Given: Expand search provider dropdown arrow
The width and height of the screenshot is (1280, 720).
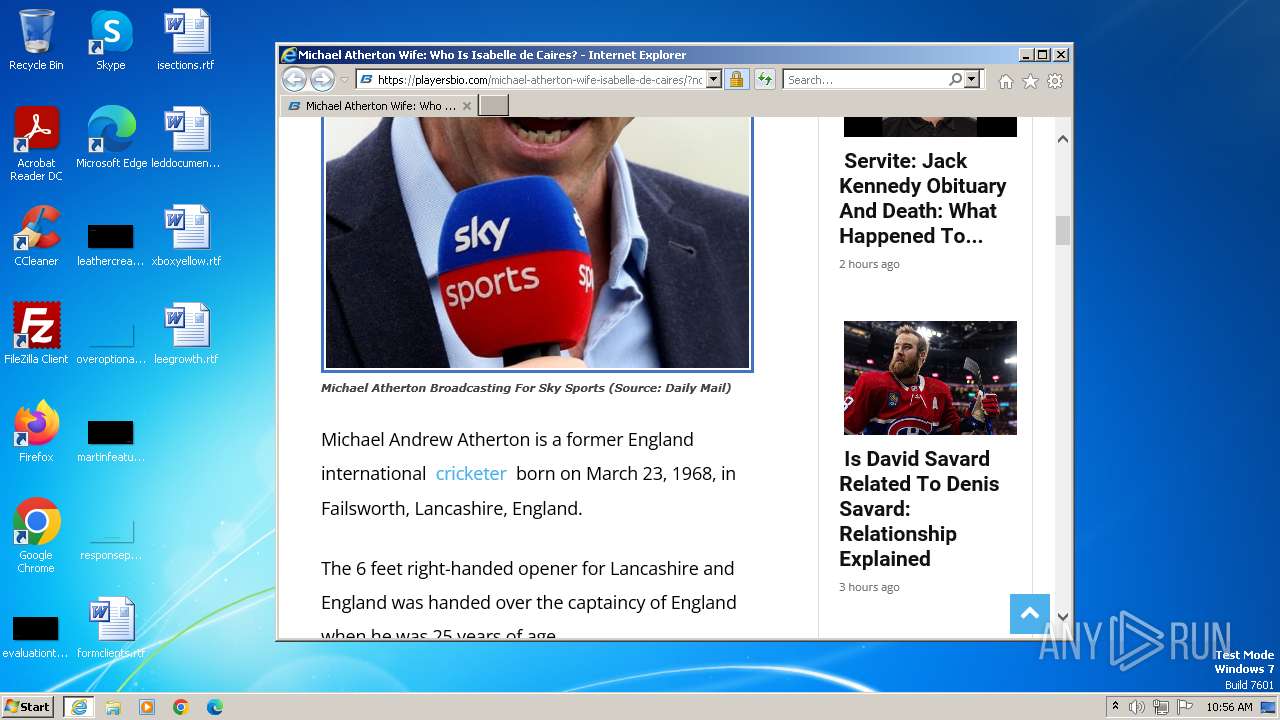Looking at the screenshot, I should coord(971,80).
